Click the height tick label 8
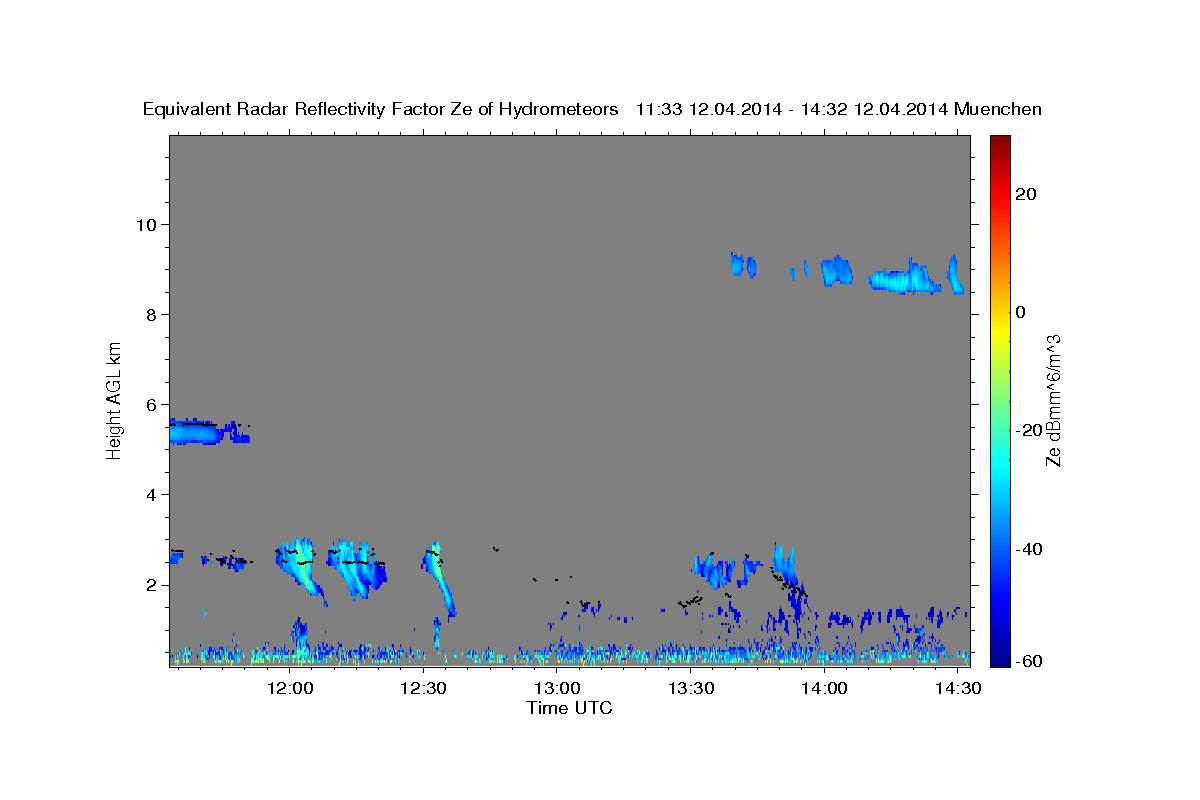 [150, 314]
